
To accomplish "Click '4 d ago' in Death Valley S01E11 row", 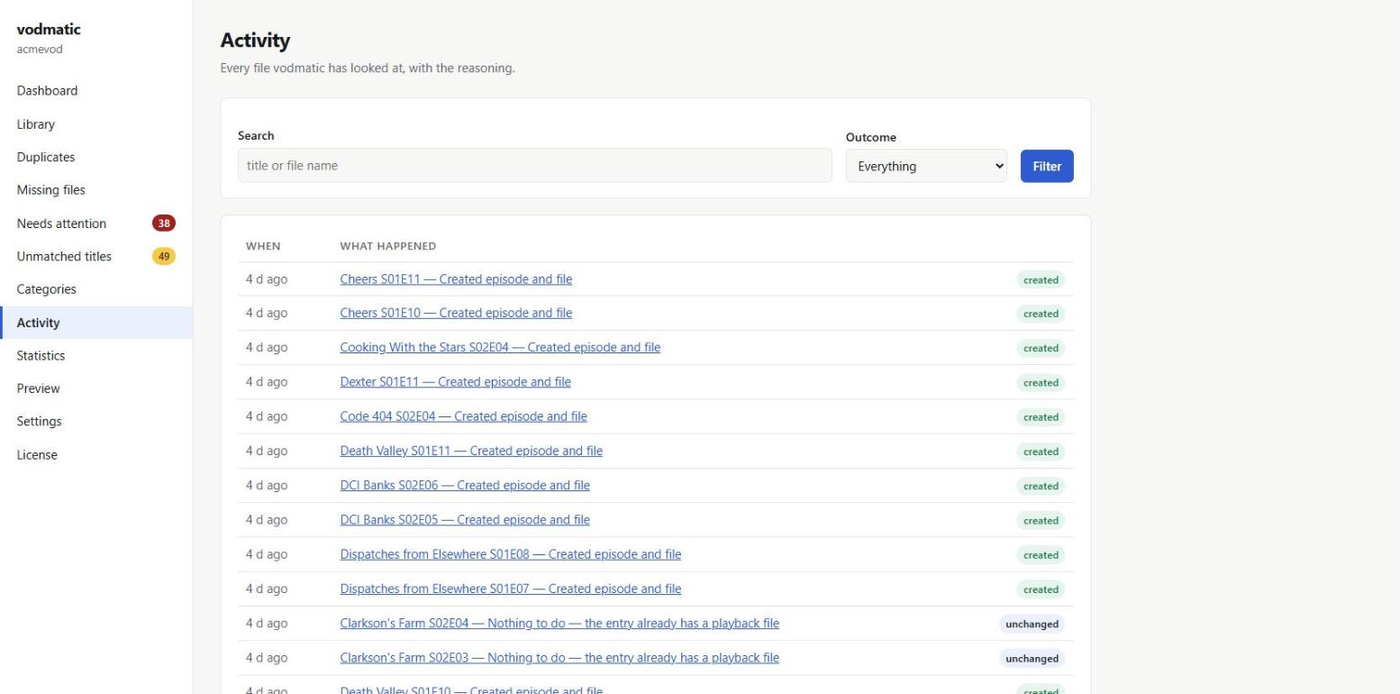I will point(267,451).
